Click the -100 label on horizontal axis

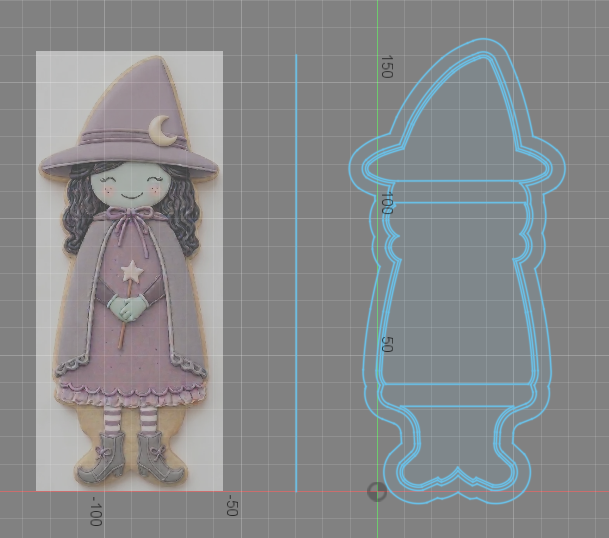[x=96, y=511]
